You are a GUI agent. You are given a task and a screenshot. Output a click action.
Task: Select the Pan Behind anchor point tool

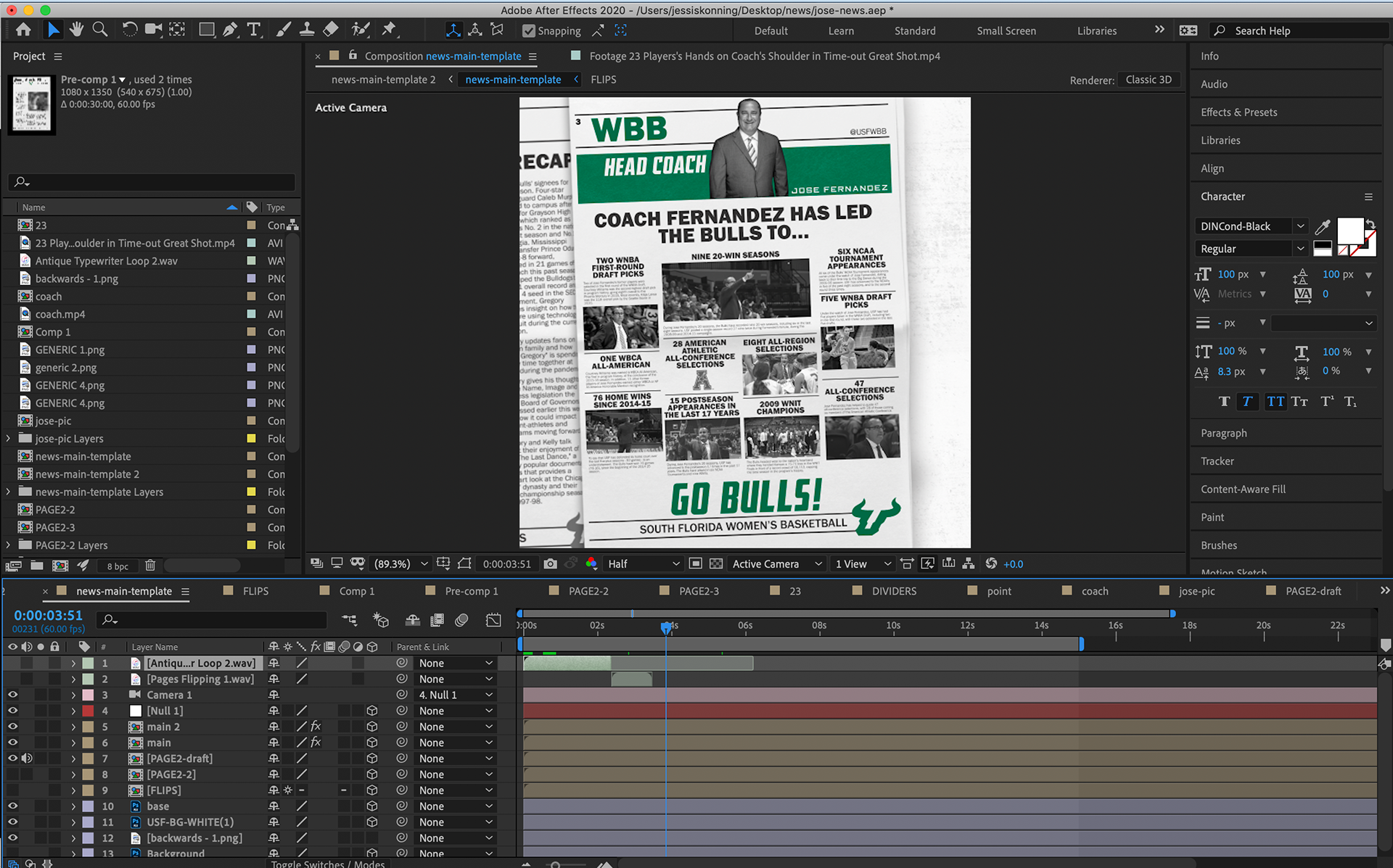[x=177, y=30]
